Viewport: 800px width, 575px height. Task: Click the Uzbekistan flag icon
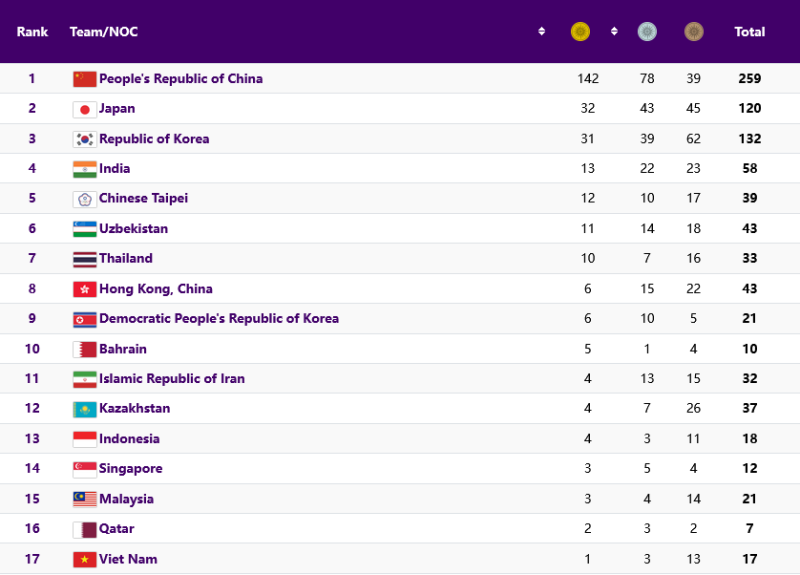pyautogui.click(x=85, y=229)
